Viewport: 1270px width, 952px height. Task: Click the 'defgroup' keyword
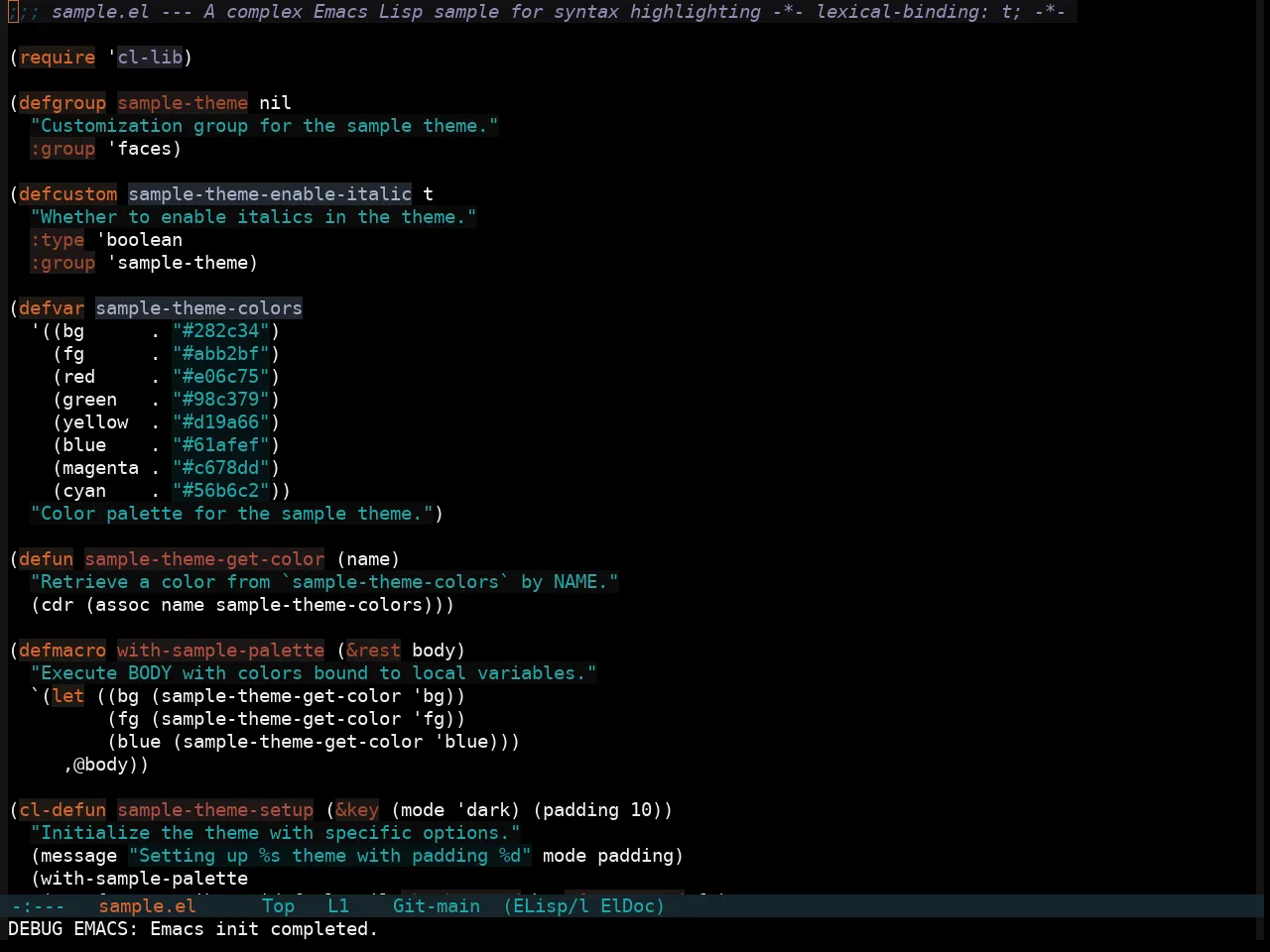coord(63,103)
